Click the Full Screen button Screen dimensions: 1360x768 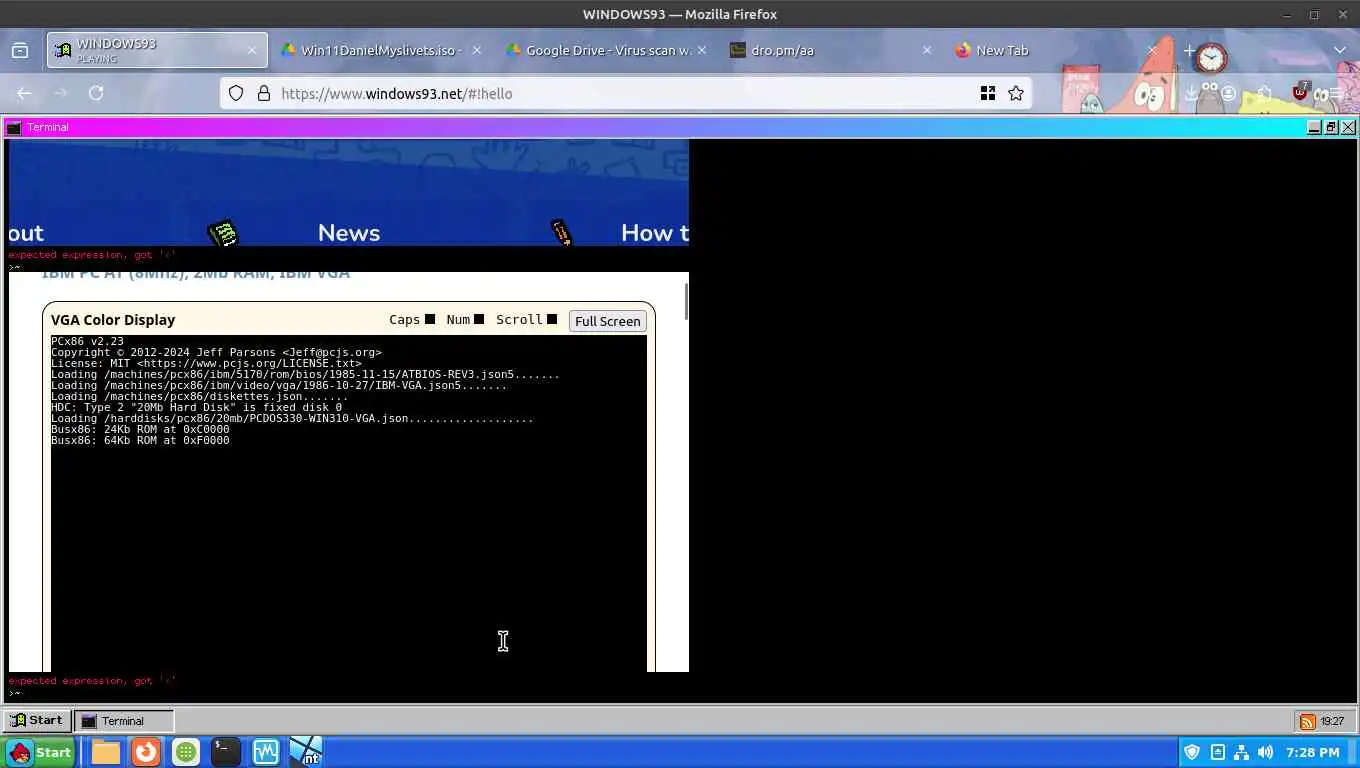pyautogui.click(x=607, y=321)
